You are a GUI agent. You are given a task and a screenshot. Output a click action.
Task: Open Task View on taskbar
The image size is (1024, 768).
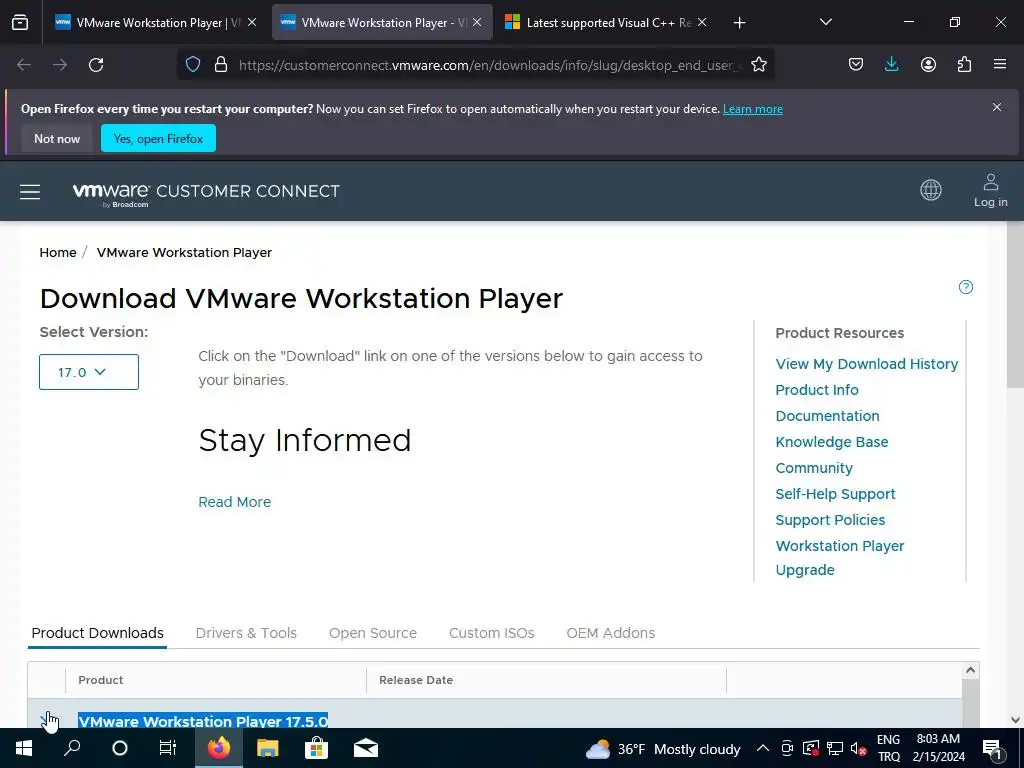pyautogui.click(x=168, y=748)
